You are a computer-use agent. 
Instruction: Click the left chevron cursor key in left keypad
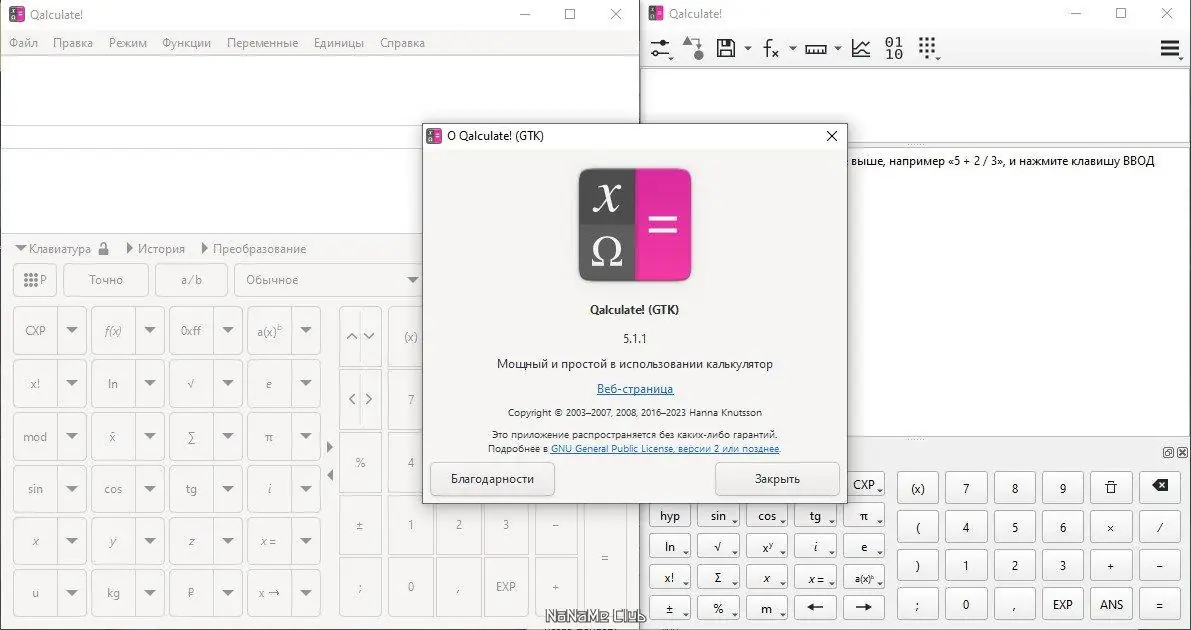(x=352, y=399)
